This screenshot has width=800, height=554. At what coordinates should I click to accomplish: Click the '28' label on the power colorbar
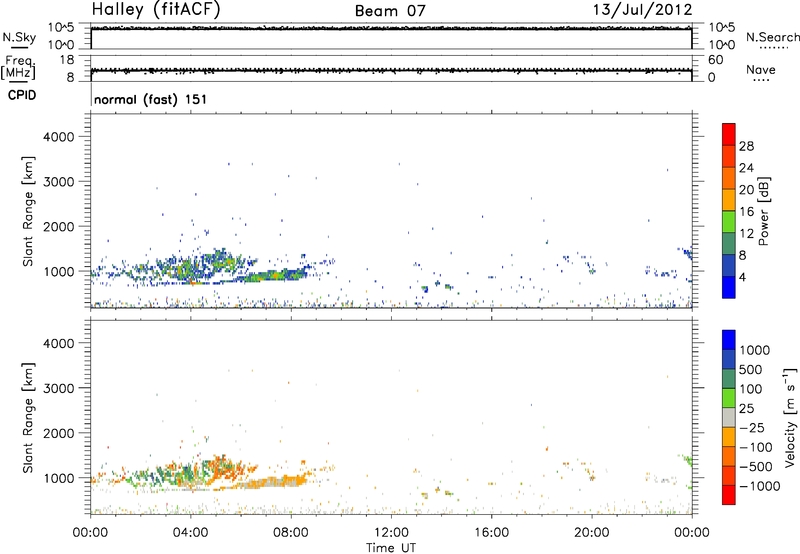[x=746, y=146]
